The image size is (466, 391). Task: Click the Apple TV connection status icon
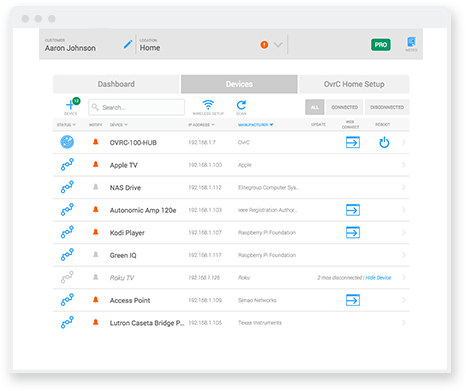pyautogui.click(x=67, y=164)
